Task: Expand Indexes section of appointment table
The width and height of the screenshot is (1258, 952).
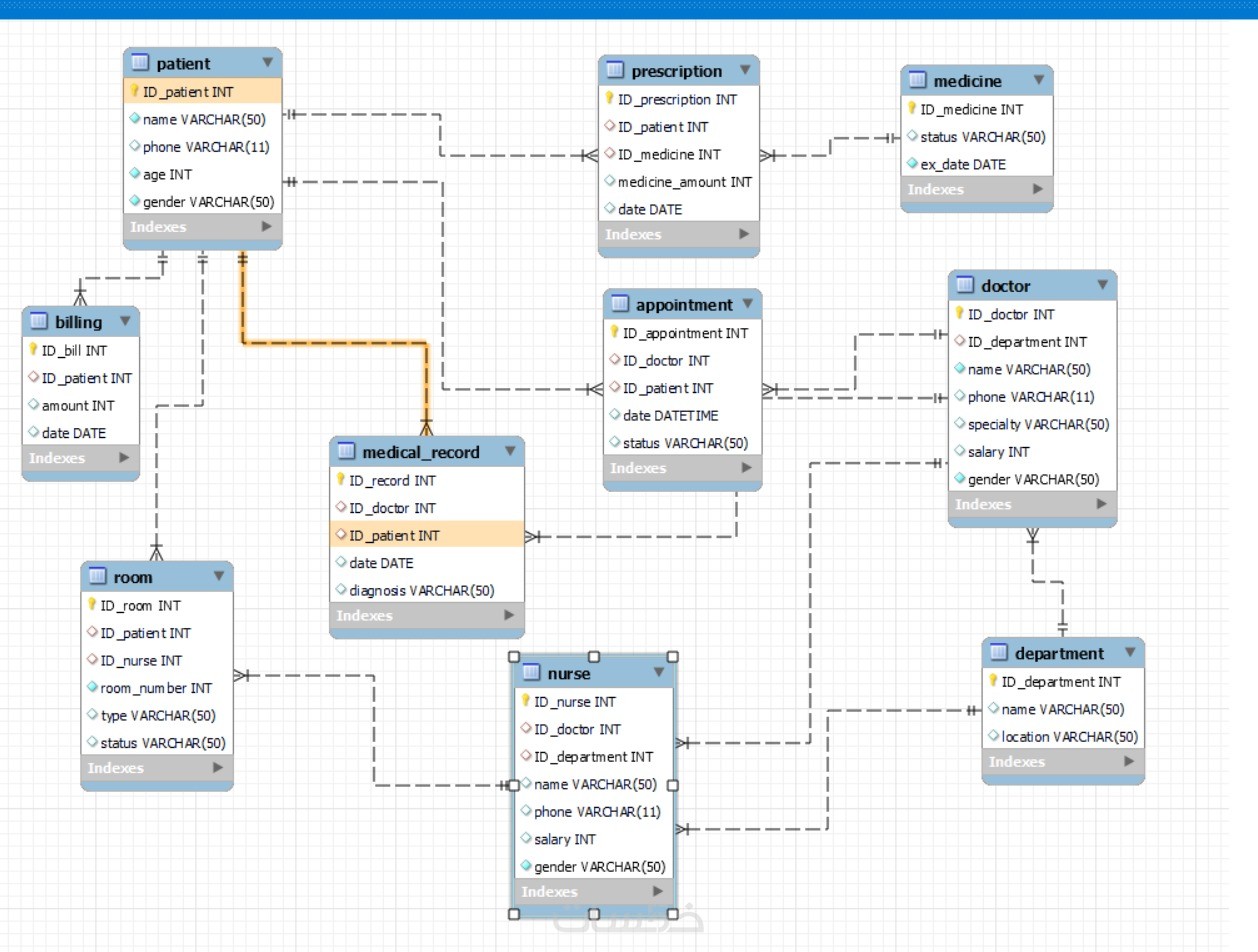Action: 746,468
